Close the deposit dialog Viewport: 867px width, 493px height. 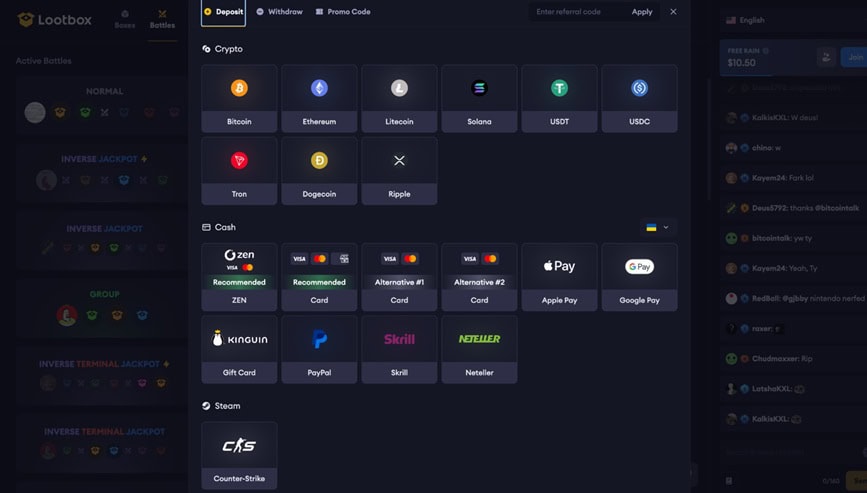[x=673, y=12]
